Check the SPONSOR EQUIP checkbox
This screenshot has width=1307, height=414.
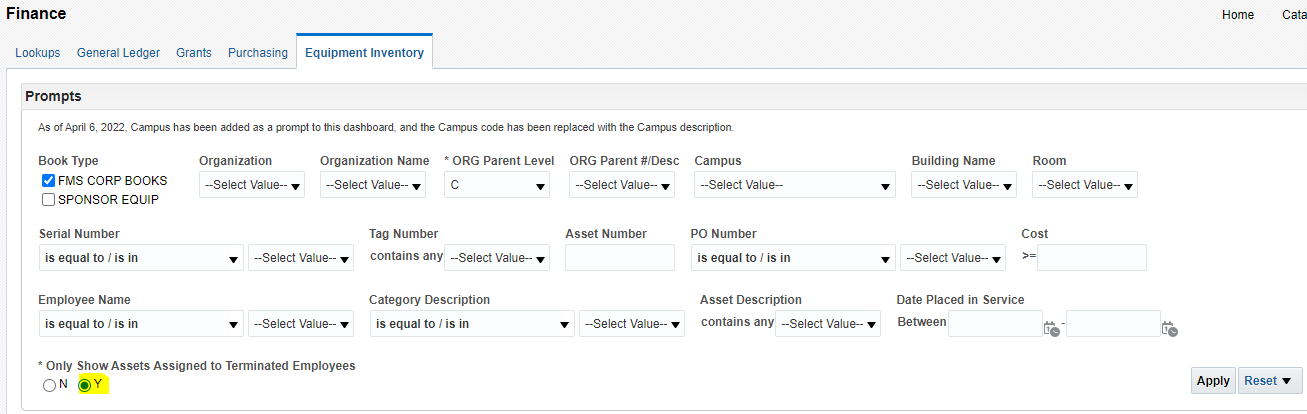point(48,200)
